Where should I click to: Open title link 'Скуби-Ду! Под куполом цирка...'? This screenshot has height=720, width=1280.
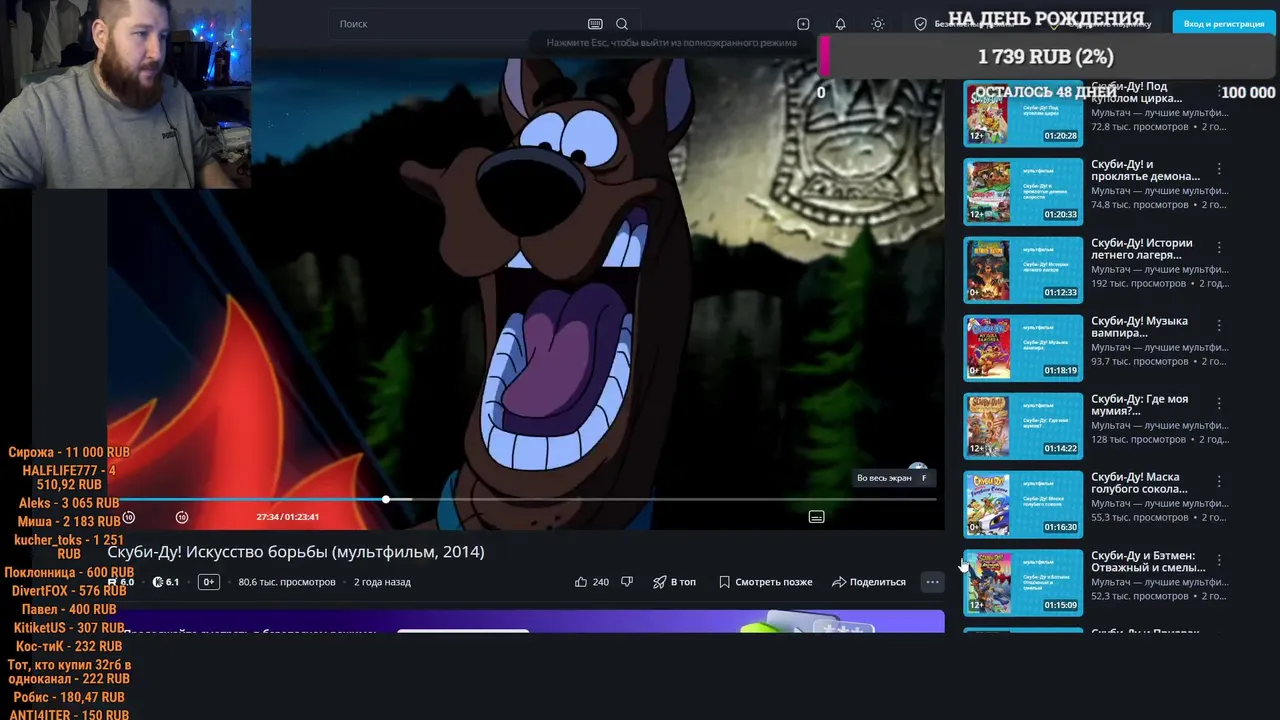point(1138,92)
